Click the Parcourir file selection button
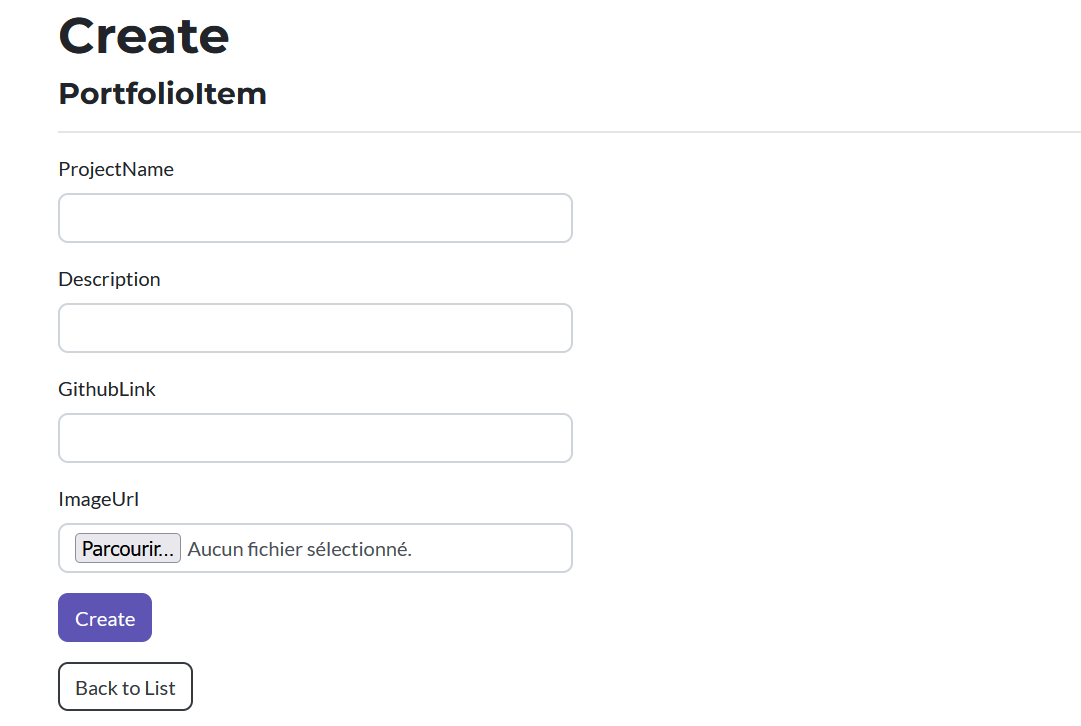Image resolution: width=1081 pixels, height=726 pixels. tap(127, 547)
